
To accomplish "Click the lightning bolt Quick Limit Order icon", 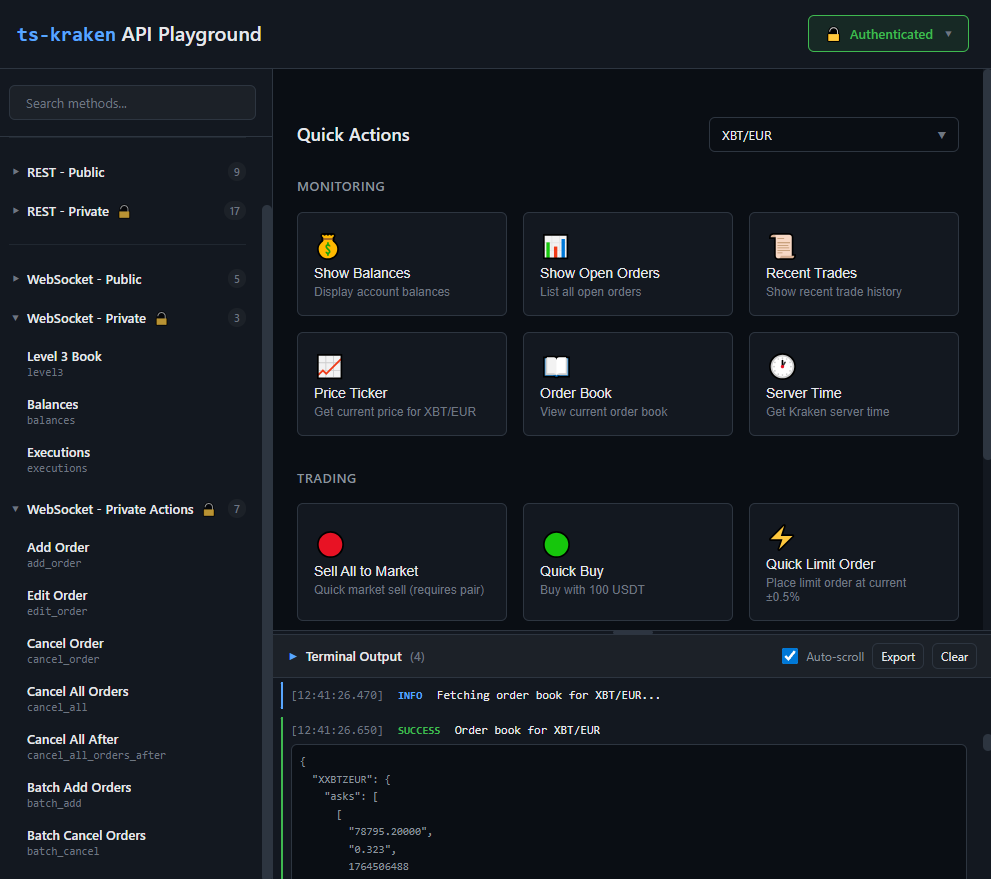I will tap(781, 538).
